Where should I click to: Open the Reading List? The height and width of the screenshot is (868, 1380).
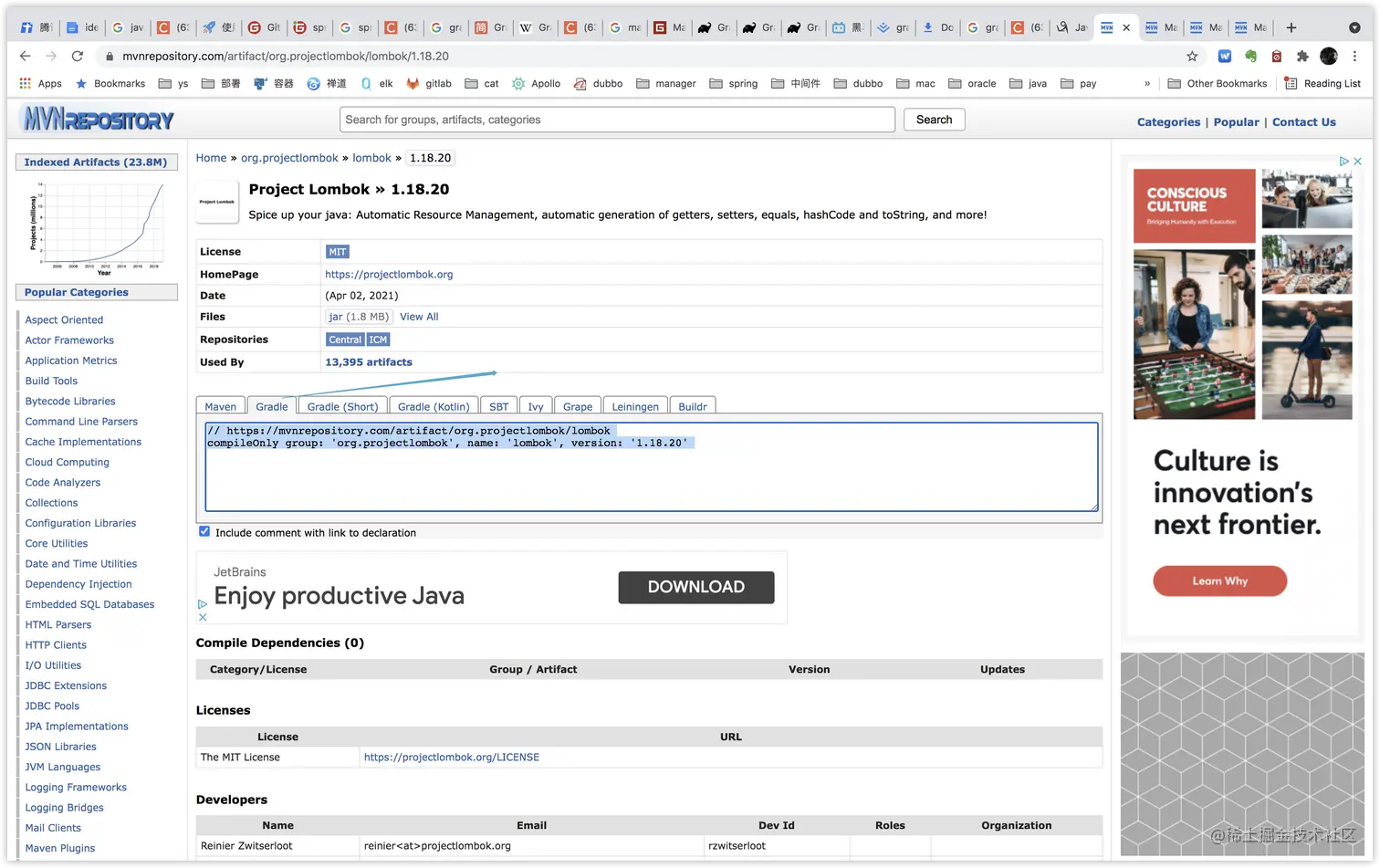coord(1322,83)
